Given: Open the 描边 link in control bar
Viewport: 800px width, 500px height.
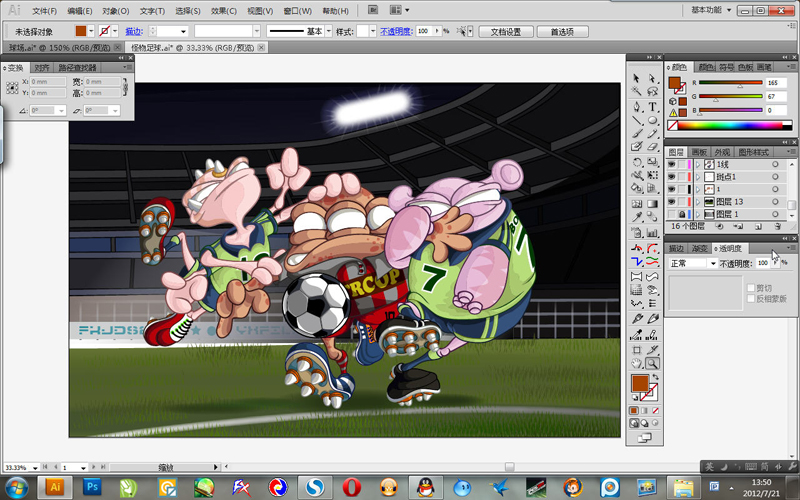Looking at the screenshot, I should [134, 31].
